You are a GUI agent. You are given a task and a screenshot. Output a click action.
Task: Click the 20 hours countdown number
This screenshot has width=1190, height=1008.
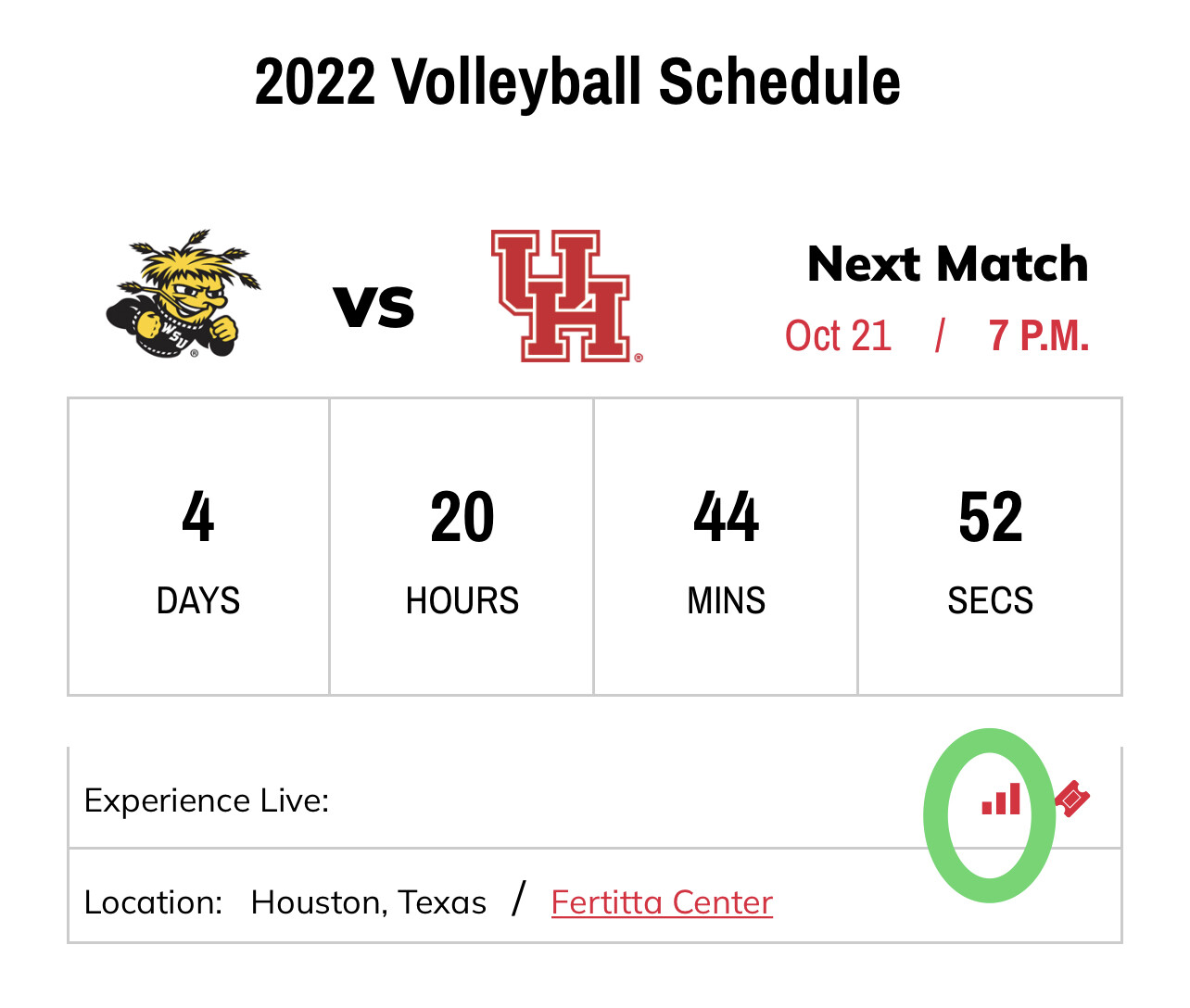coord(462,517)
